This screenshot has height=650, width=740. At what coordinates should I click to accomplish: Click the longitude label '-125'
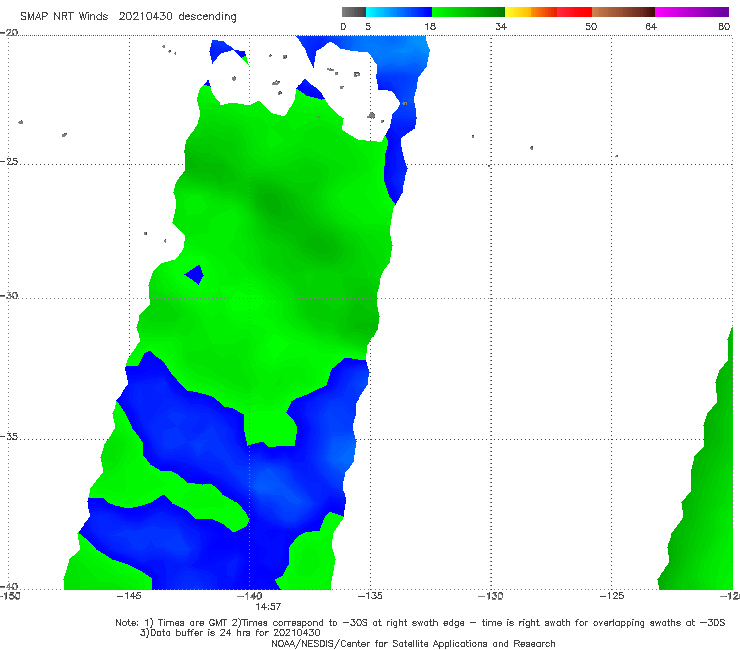pyautogui.click(x=612, y=596)
